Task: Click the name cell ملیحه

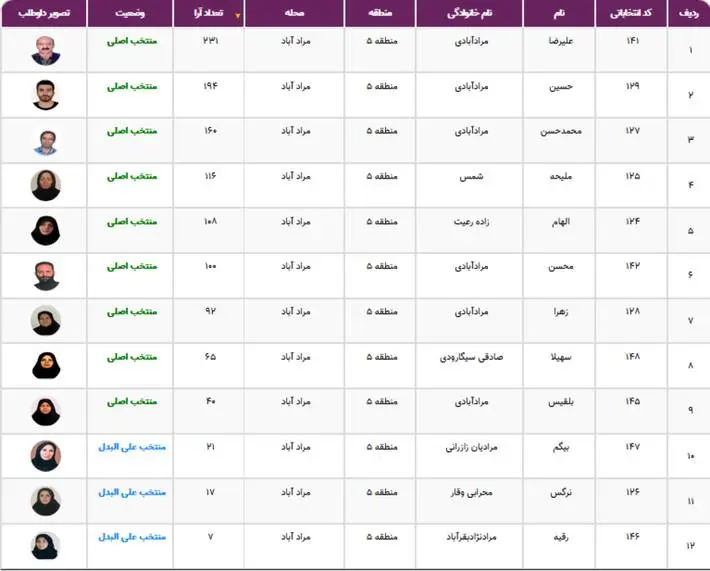Action: click(561, 176)
